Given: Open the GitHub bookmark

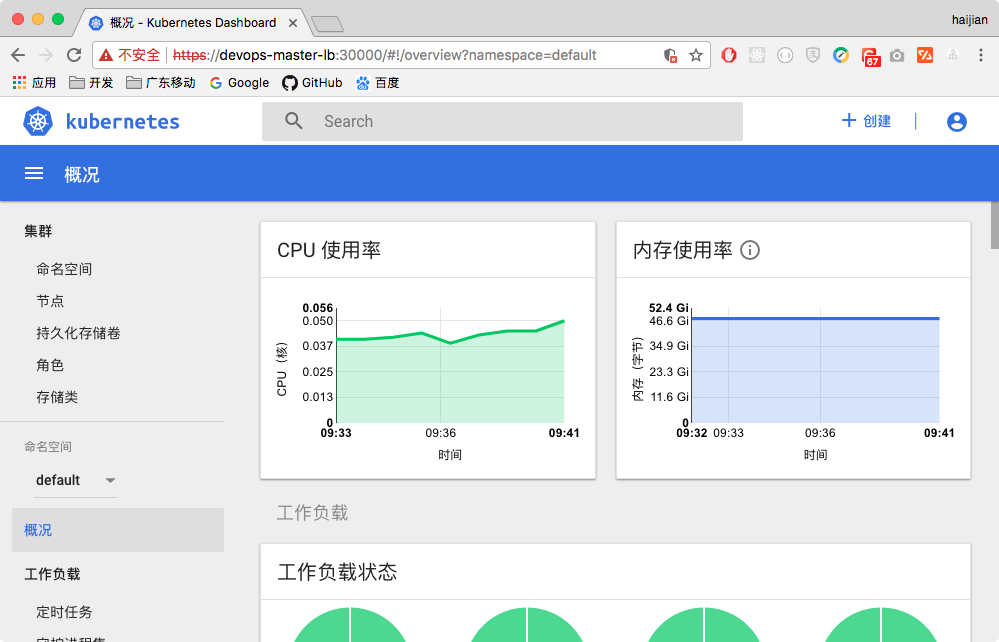Looking at the screenshot, I should tap(312, 83).
